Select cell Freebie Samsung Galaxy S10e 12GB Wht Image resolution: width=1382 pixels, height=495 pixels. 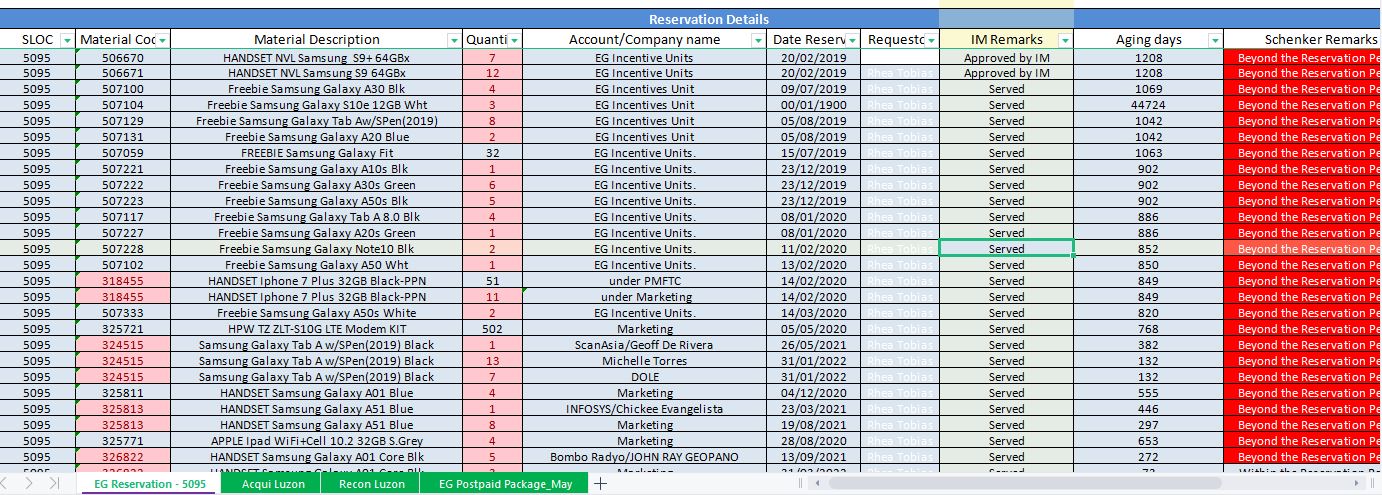[x=317, y=105]
